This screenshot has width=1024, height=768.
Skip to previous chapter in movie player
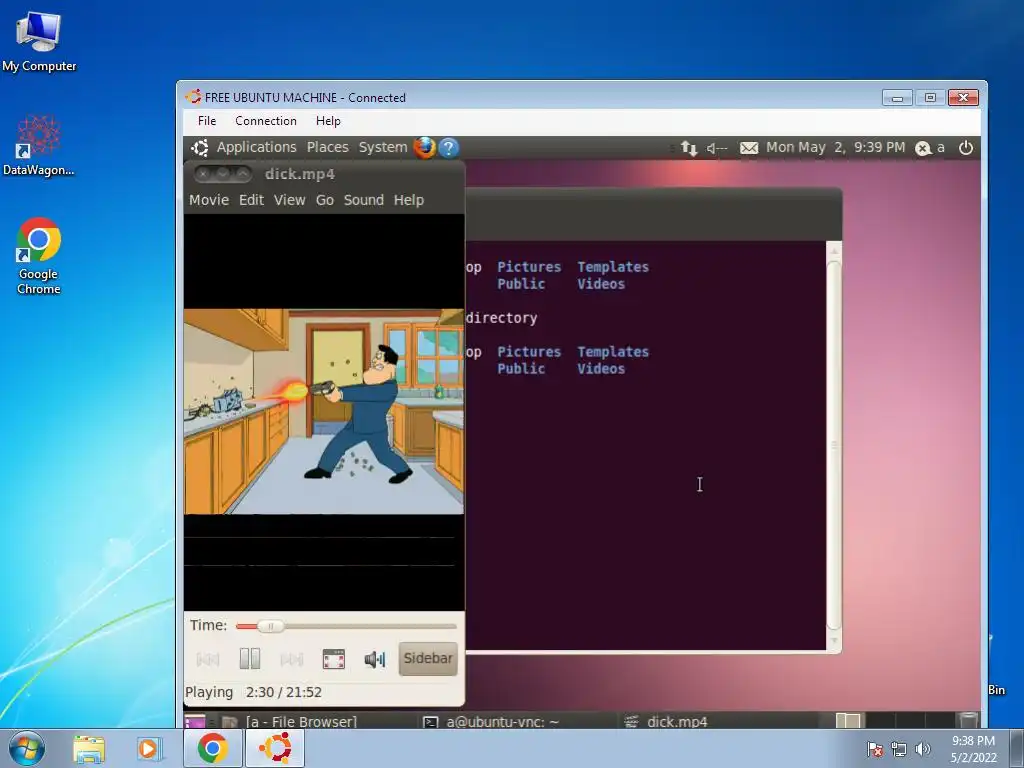[208, 659]
